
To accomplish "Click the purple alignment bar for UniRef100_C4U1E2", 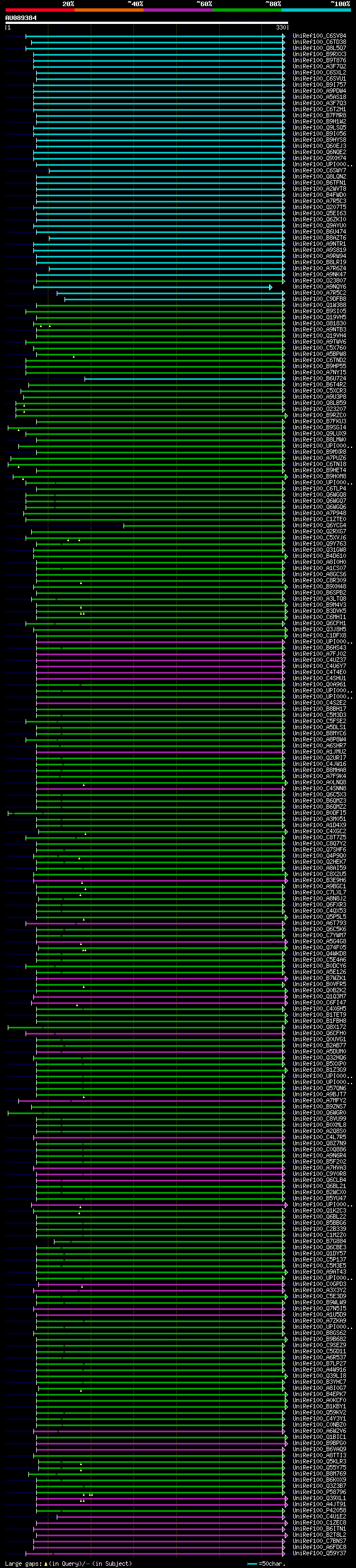I will click(x=171, y=1516).
